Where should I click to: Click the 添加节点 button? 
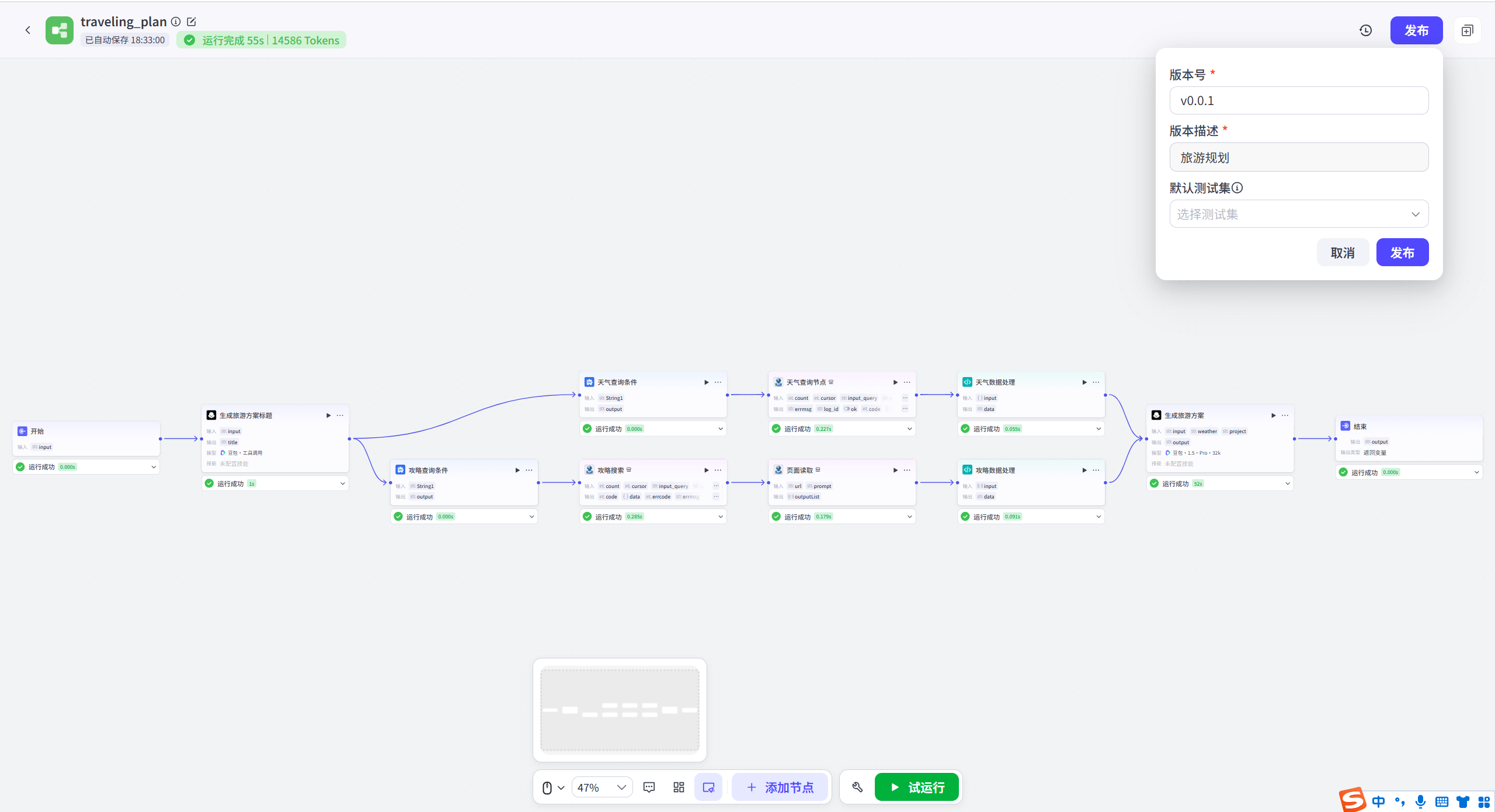coord(780,787)
